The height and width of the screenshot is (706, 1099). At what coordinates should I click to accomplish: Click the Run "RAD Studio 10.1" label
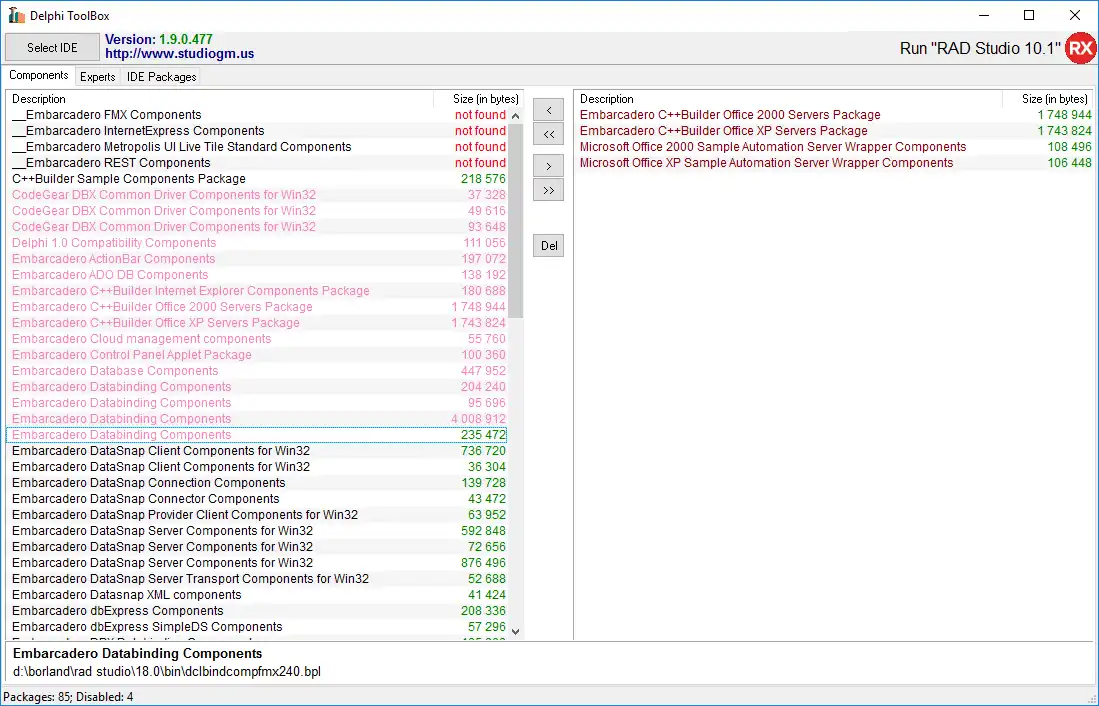click(x=980, y=48)
